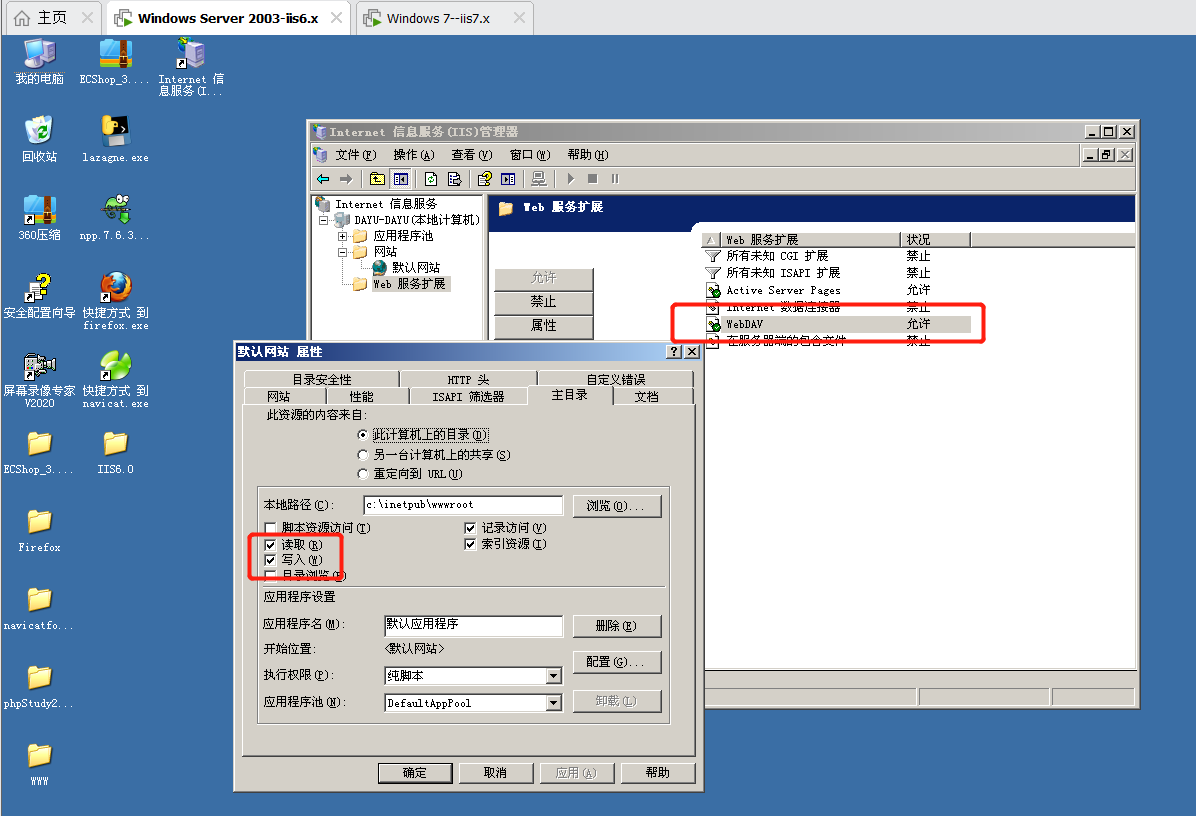Click the 禁止 button in Web 服务扩展 pane
Viewport: 1196px width, 816px height.
coord(543,302)
